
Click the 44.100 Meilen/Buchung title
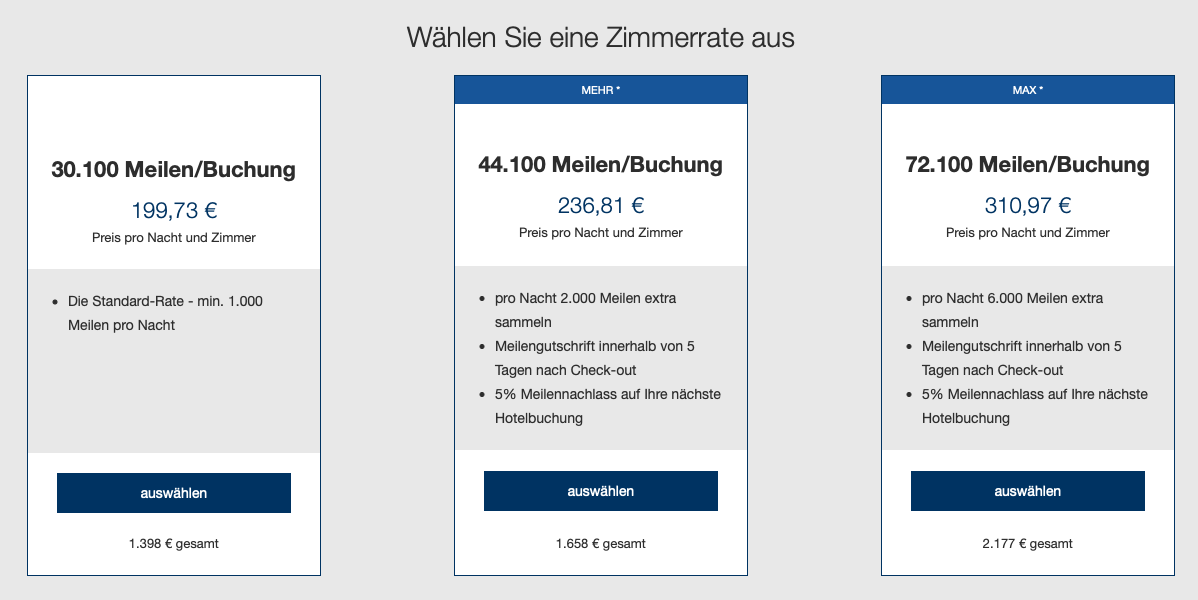(600, 165)
